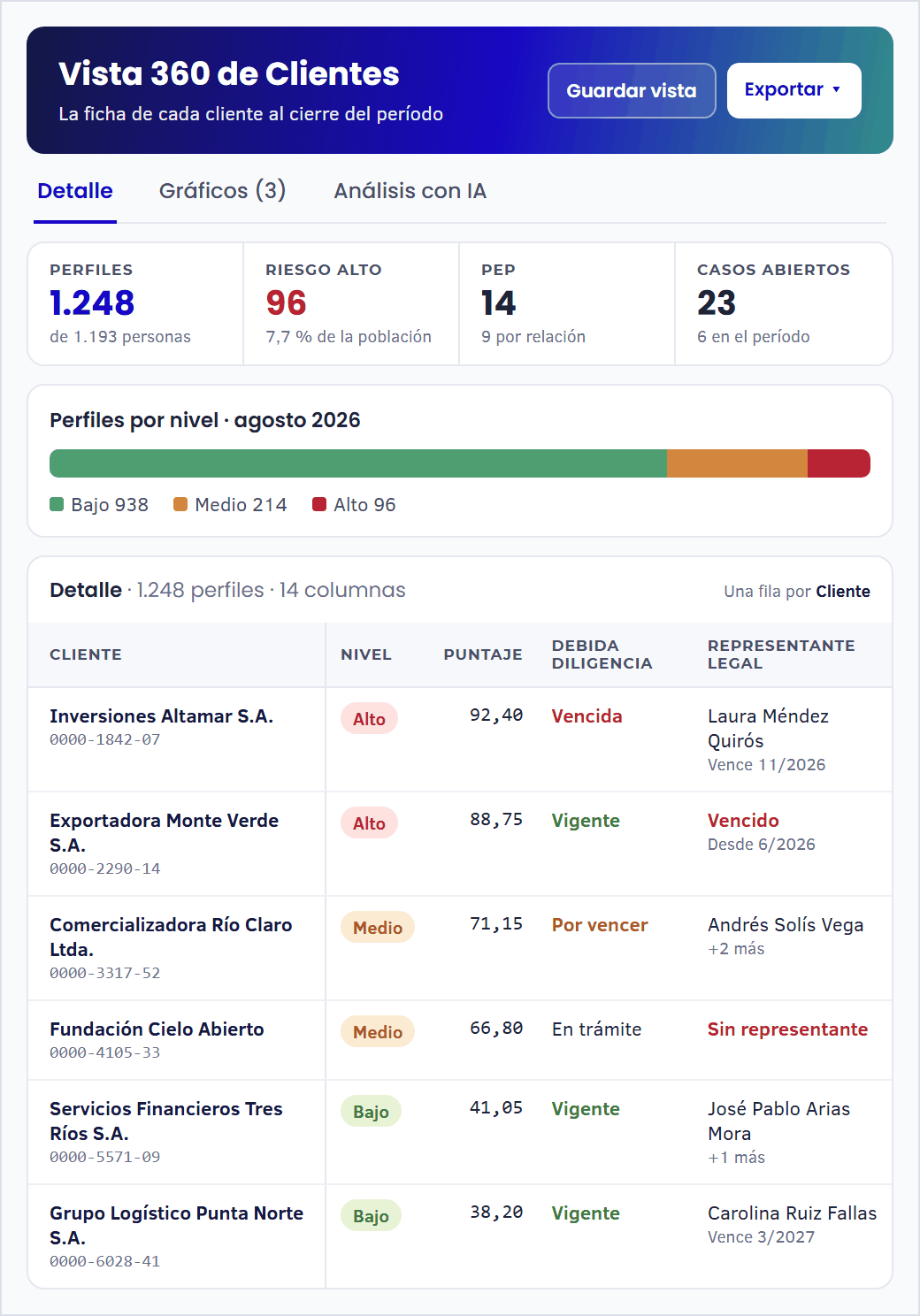Open client Inversiones Altamar S.A.

point(161,716)
